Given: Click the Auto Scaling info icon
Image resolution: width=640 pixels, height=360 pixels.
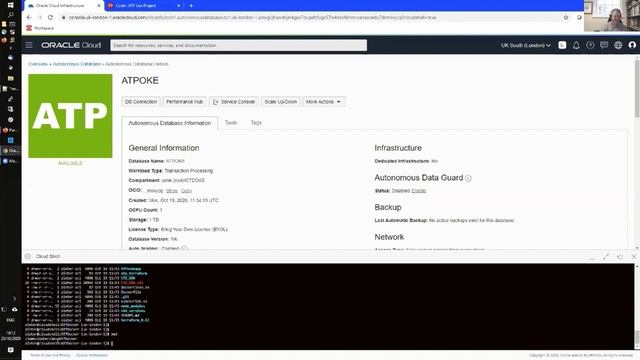Looking at the screenshot, I should (x=184, y=248).
